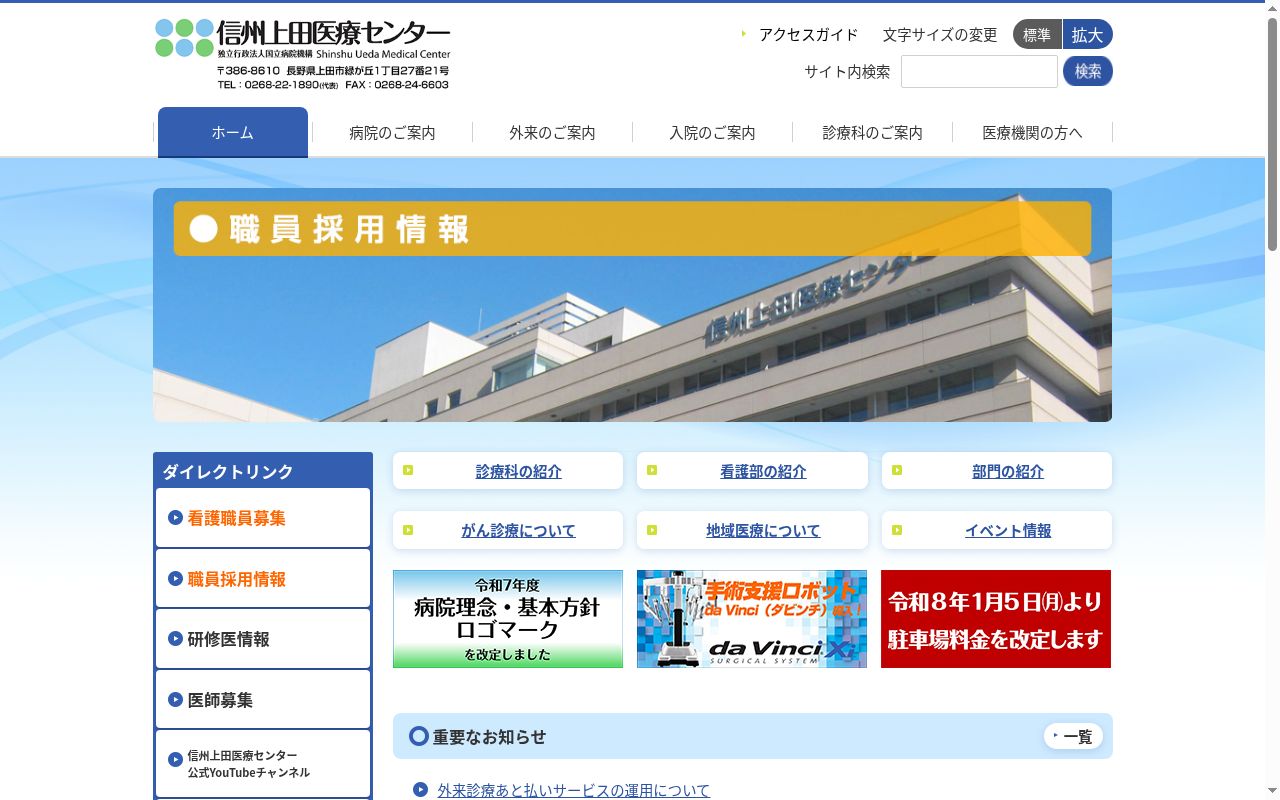Select 入院のご案内 in navigation
The width and height of the screenshot is (1280, 800).
(x=712, y=132)
